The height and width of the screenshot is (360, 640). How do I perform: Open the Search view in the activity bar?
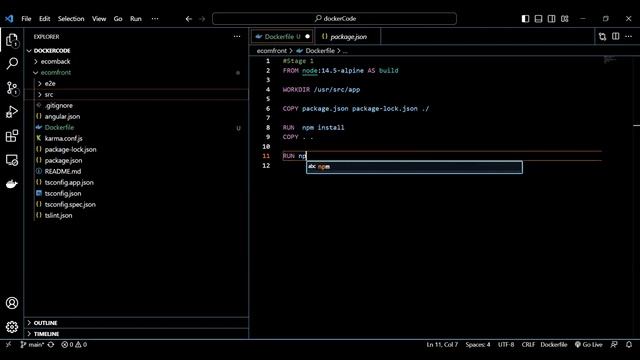12,64
